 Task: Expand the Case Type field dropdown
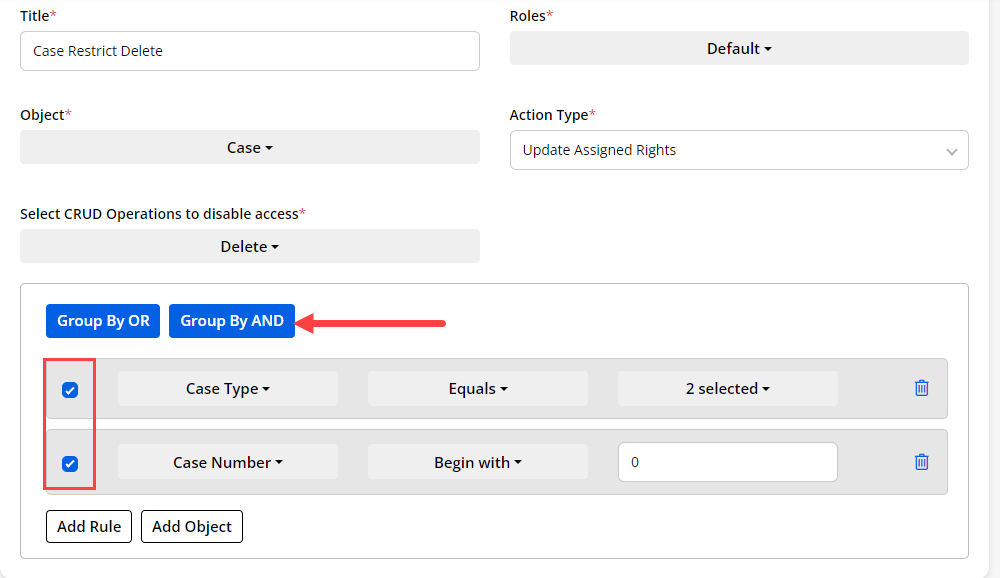coord(228,389)
